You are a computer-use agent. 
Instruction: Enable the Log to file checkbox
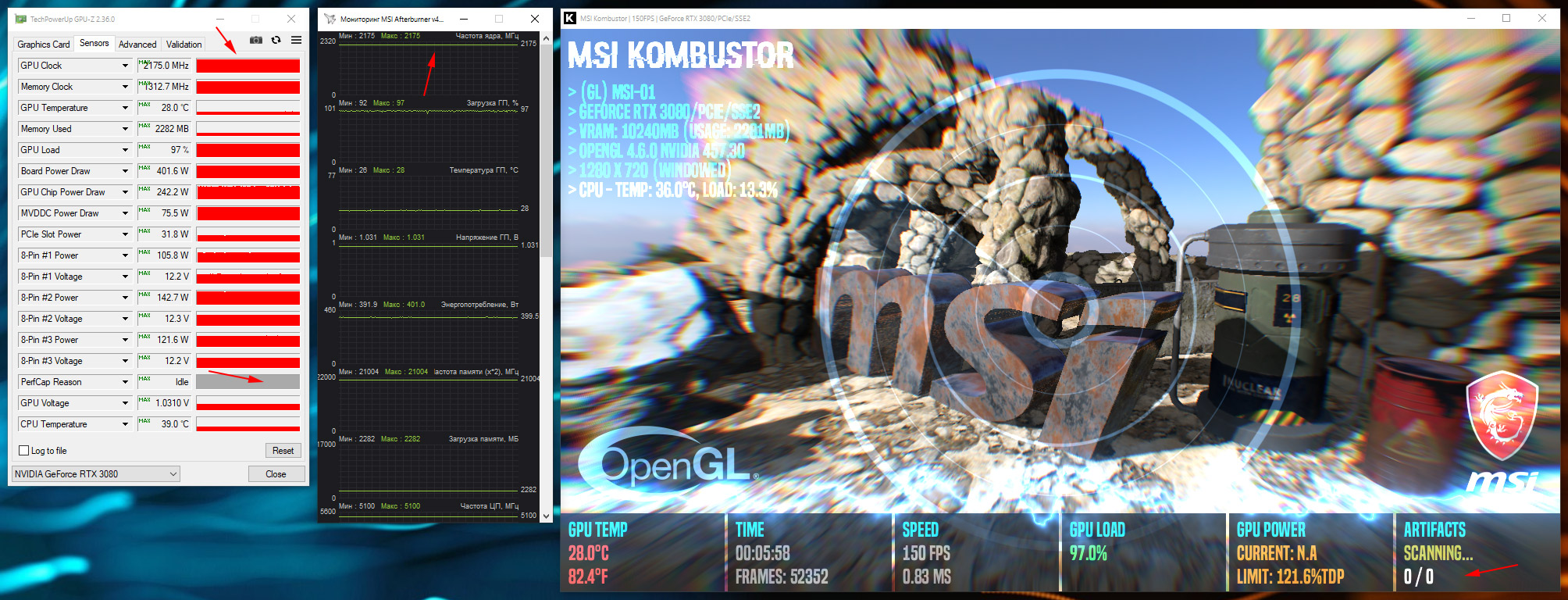(23, 451)
